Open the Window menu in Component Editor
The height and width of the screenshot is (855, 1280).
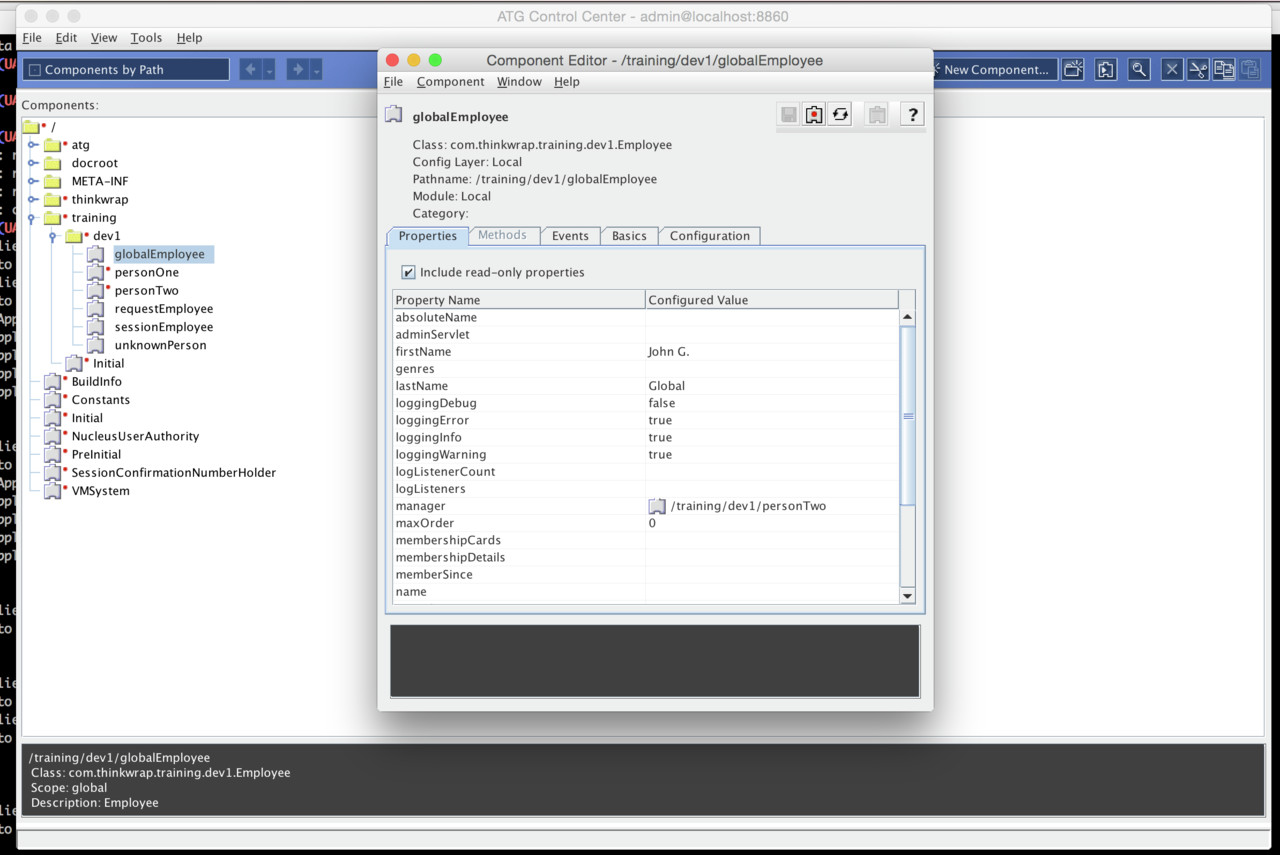519,81
